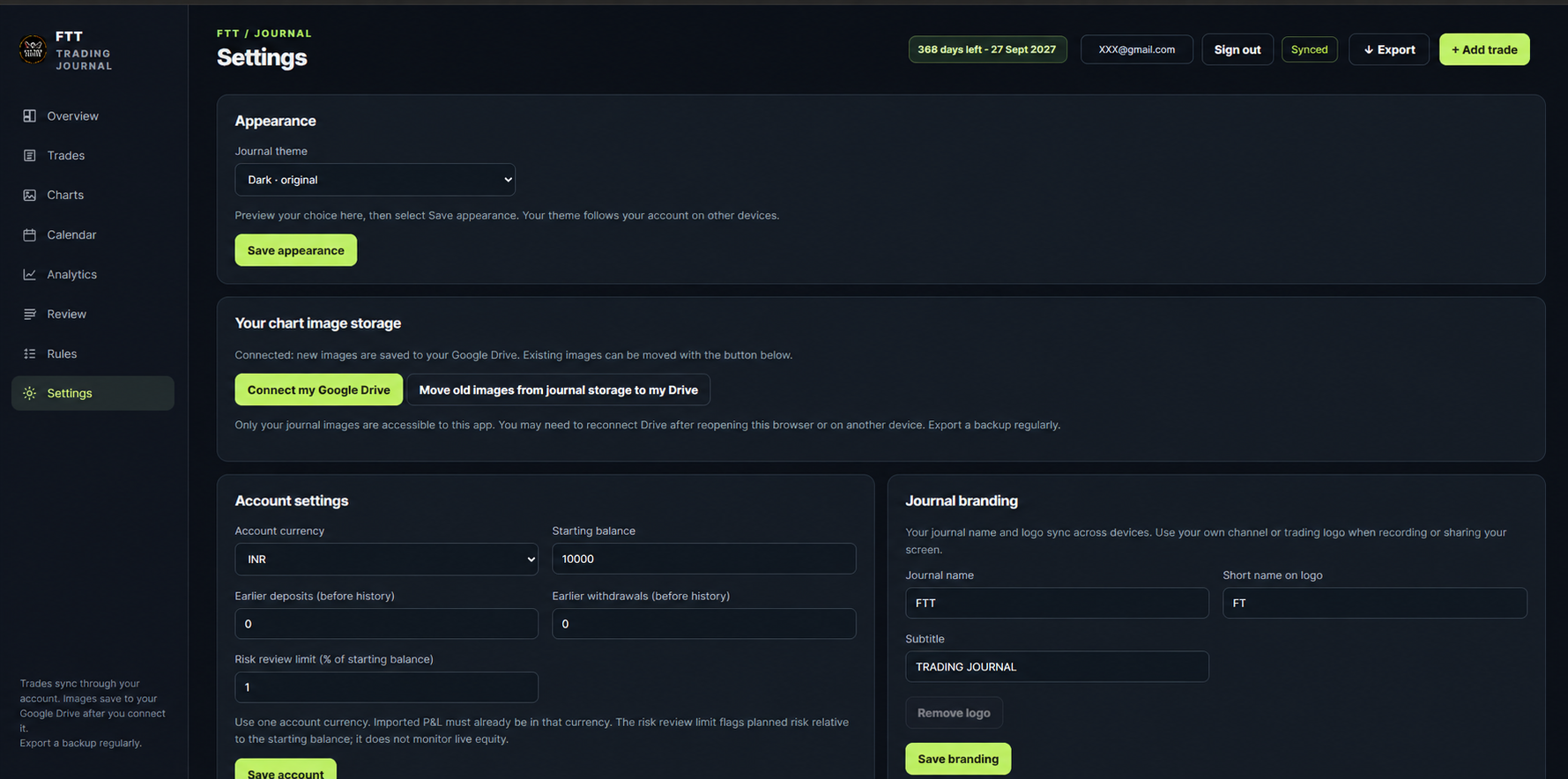Click Save appearance button

[295, 250]
